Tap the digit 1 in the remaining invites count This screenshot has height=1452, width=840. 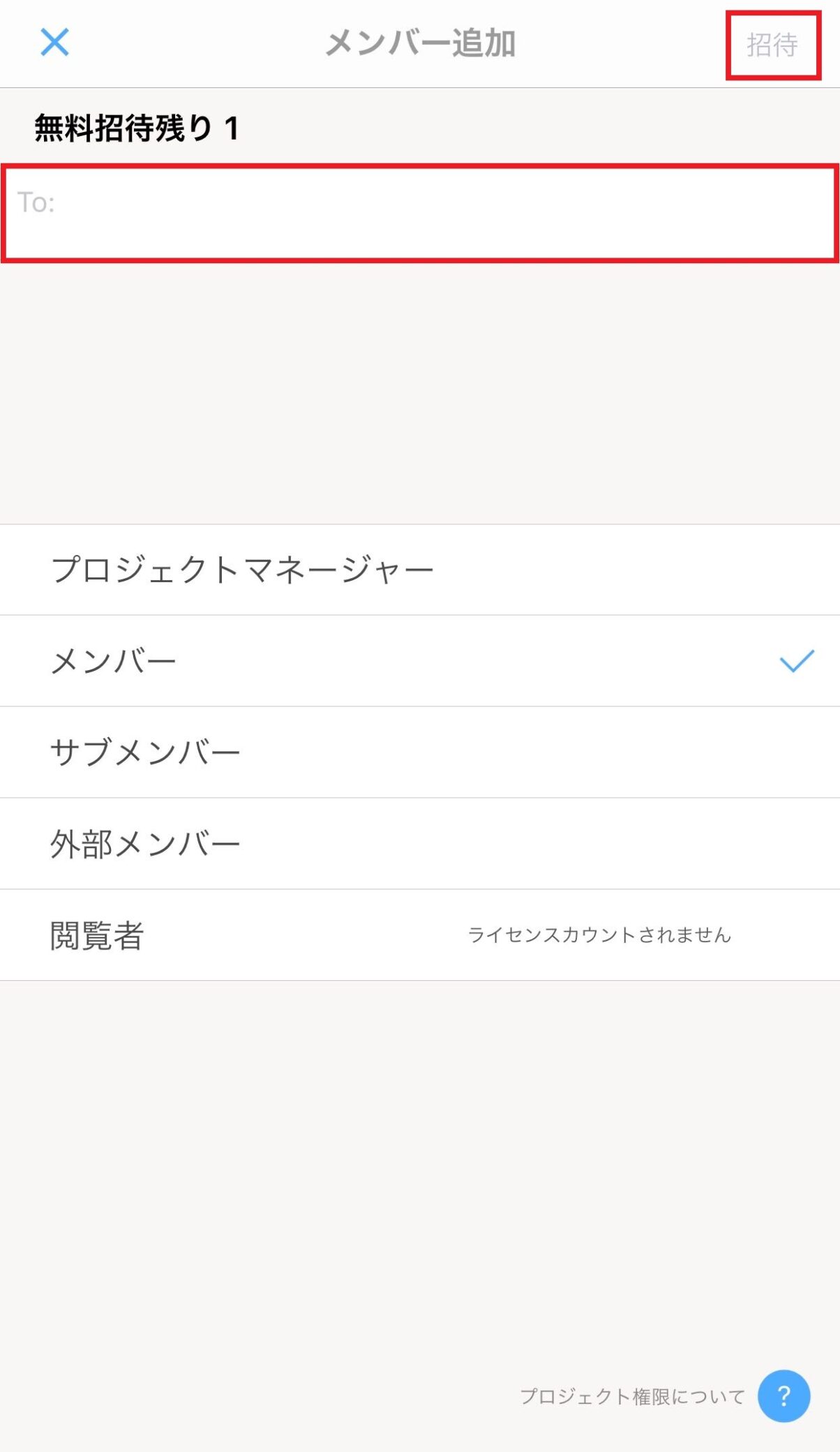tap(232, 128)
